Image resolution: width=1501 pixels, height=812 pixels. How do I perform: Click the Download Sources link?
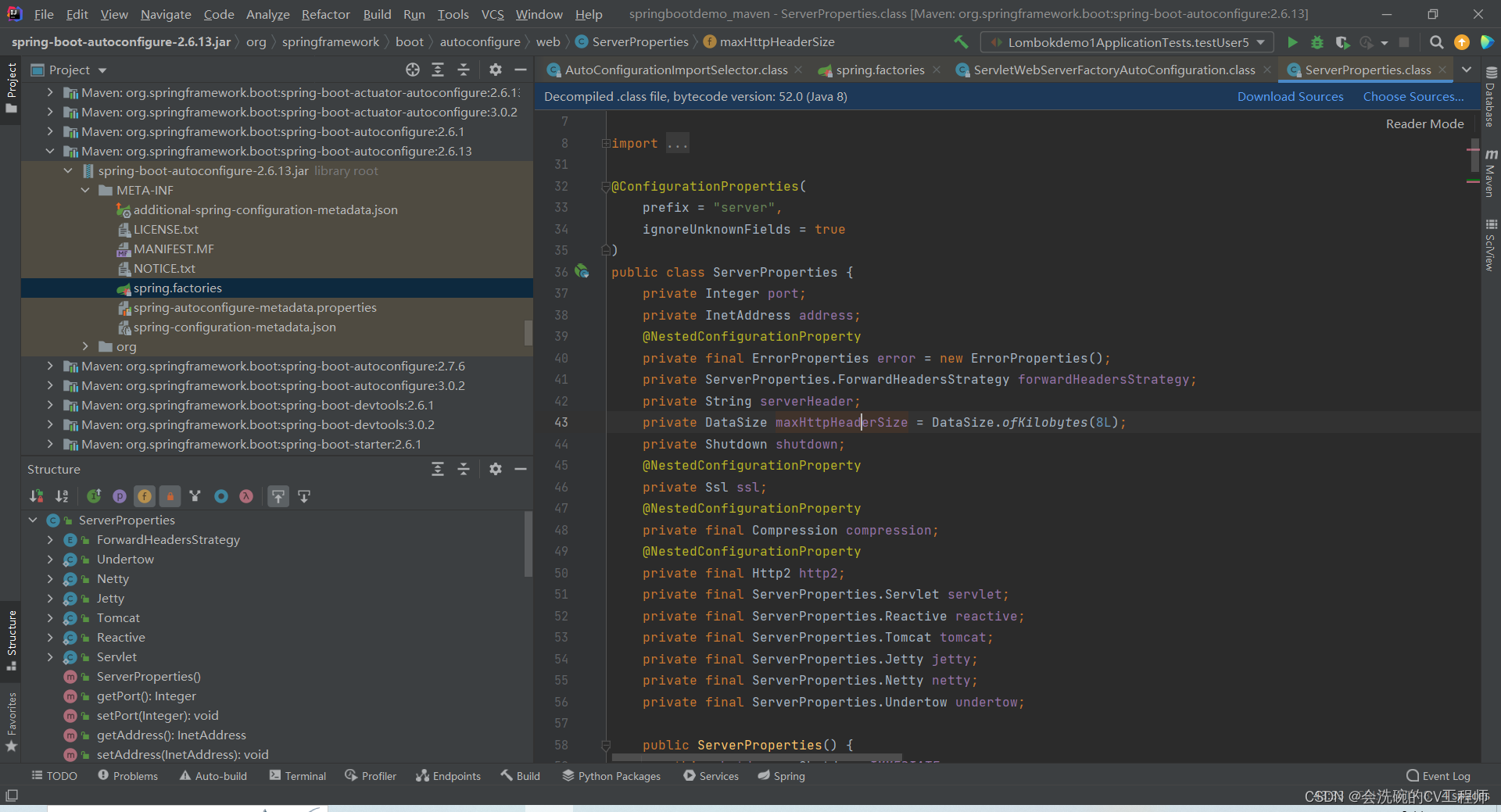click(x=1290, y=97)
